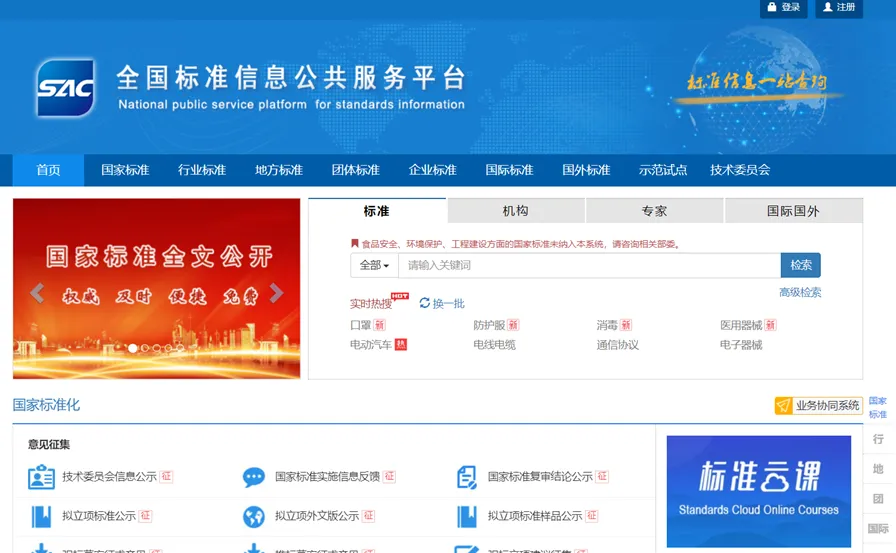
Task: Click the 业务协同系统 paper plane icon
Action: [x=783, y=406]
